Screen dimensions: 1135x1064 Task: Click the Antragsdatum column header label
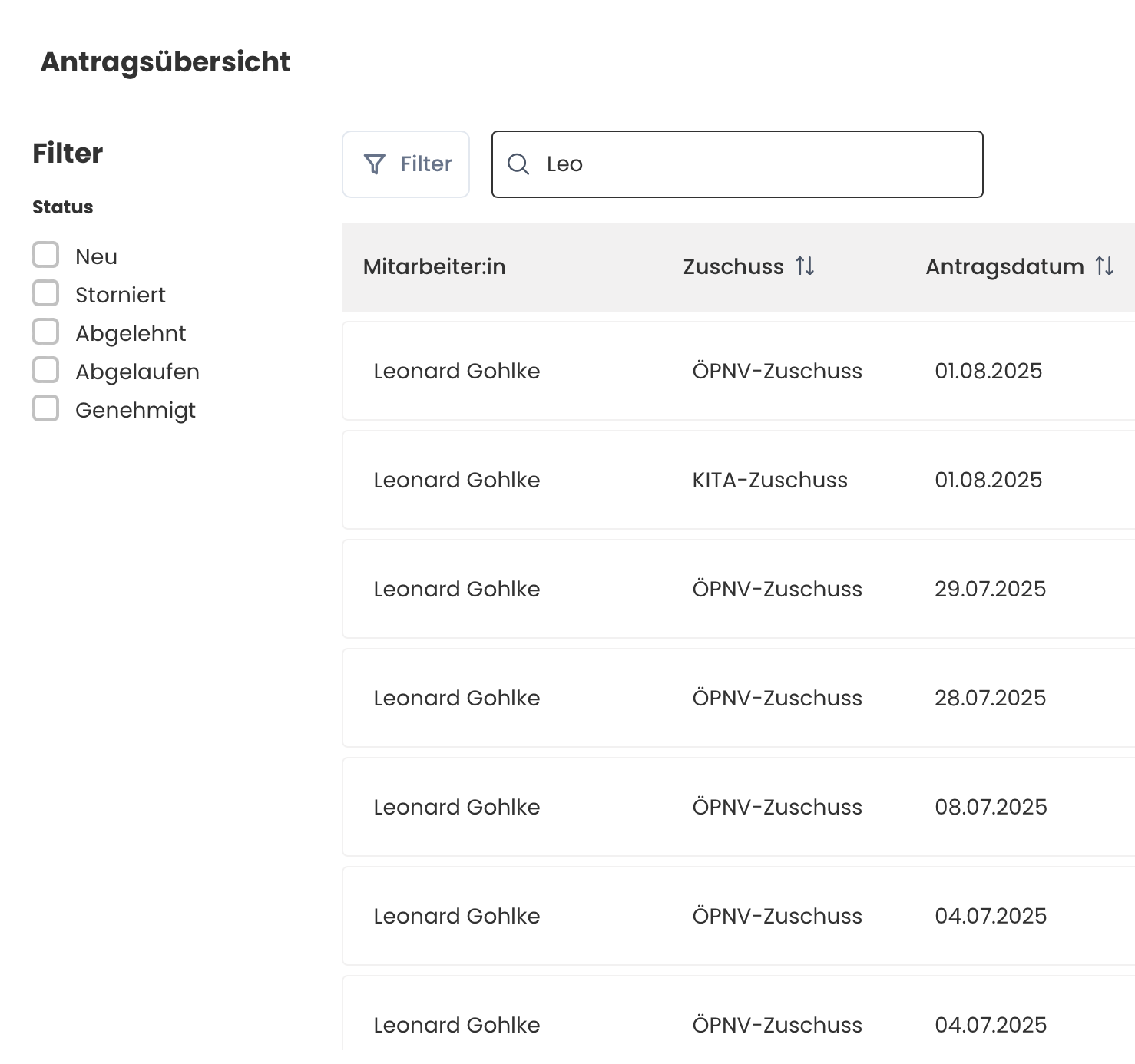coord(1004,267)
